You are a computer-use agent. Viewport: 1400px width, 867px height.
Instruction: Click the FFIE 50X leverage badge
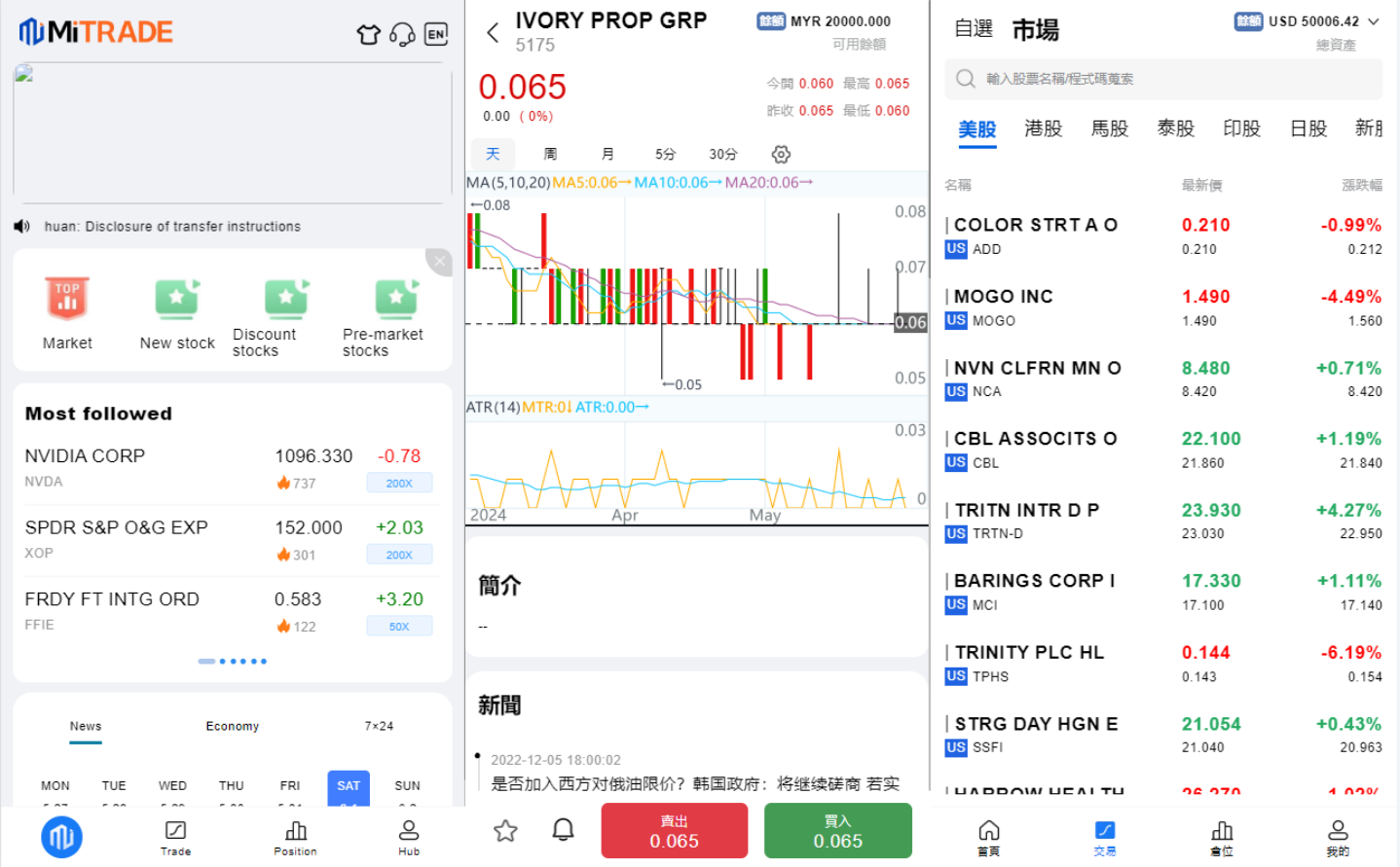coord(399,627)
